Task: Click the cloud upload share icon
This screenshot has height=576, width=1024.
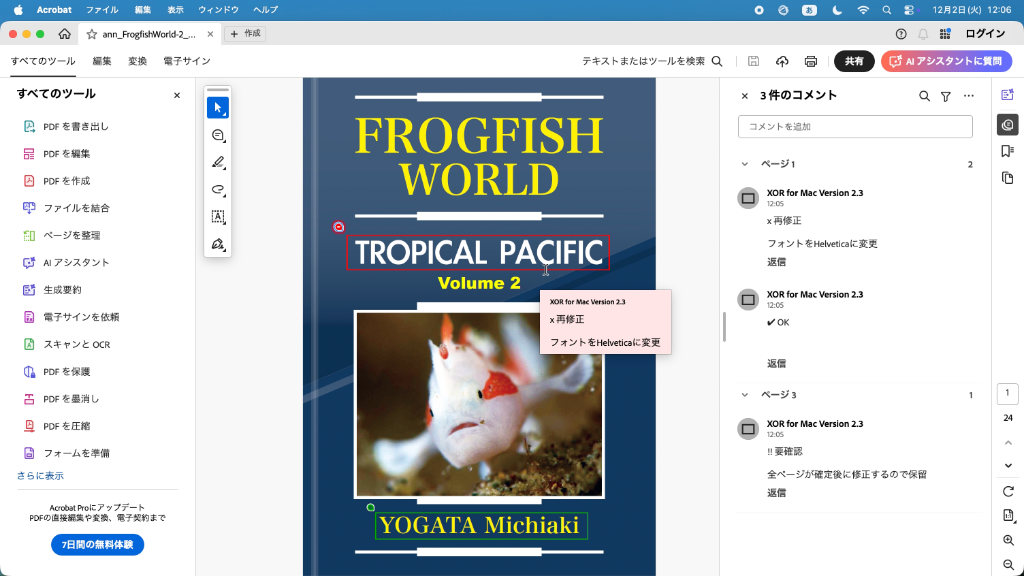Action: click(x=781, y=61)
